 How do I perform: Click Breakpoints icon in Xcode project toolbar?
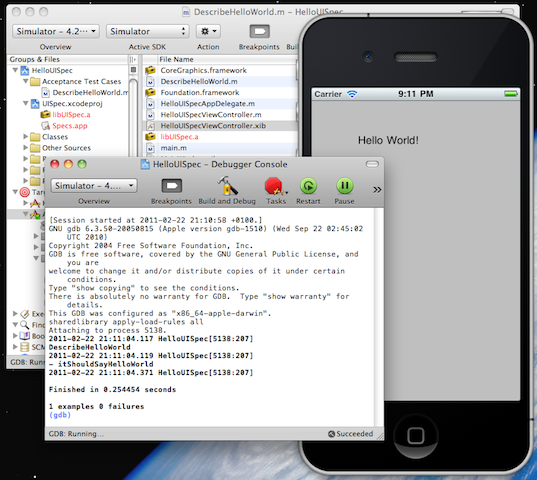(x=260, y=31)
